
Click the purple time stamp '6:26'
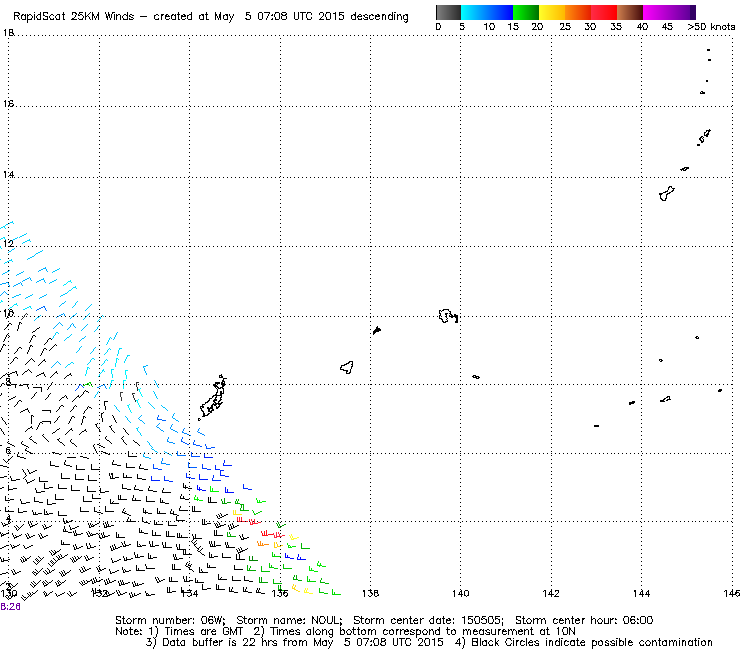point(10,607)
